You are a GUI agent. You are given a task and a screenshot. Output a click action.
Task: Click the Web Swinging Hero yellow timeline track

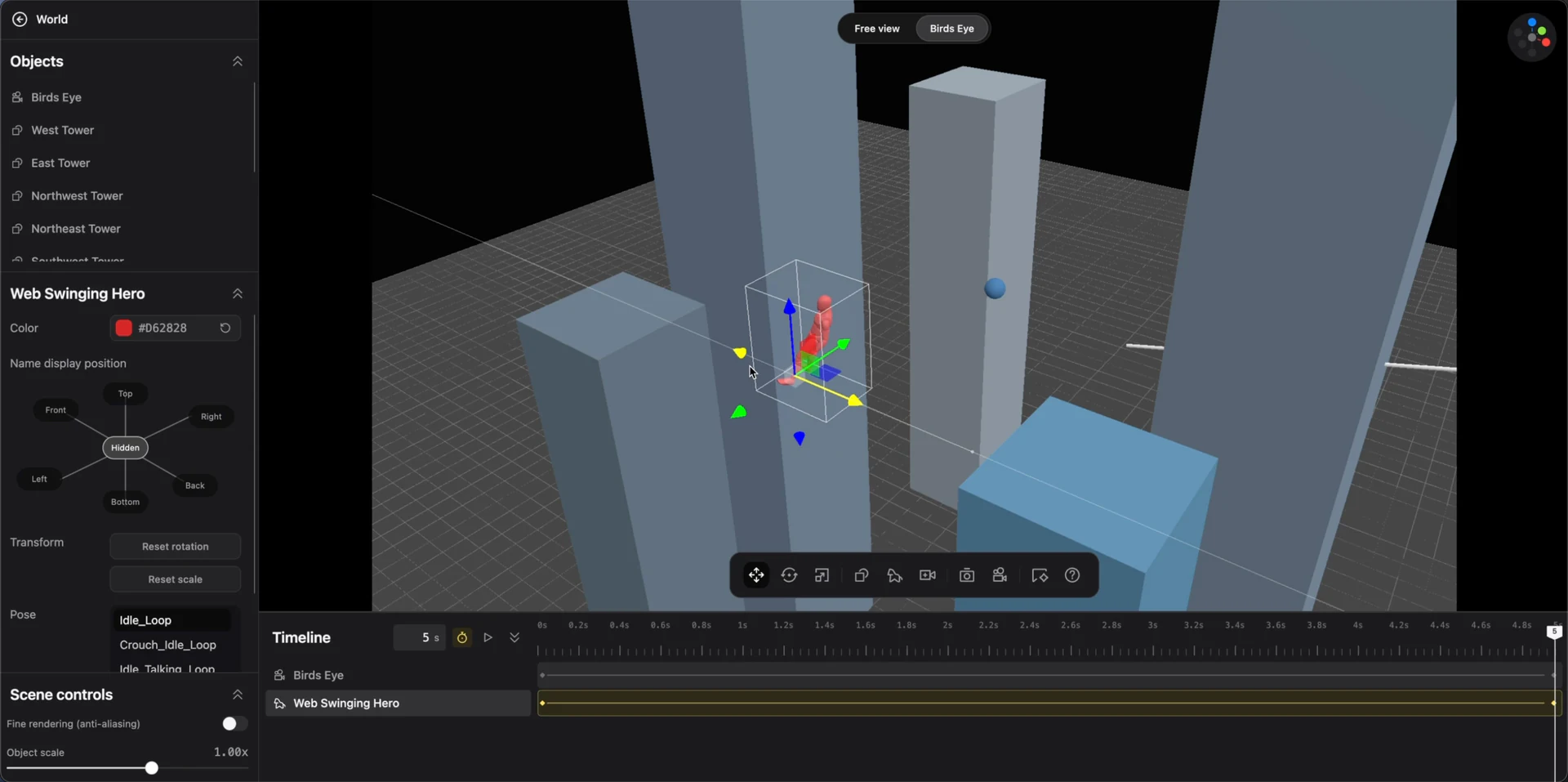pyautogui.click(x=1049, y=704)
